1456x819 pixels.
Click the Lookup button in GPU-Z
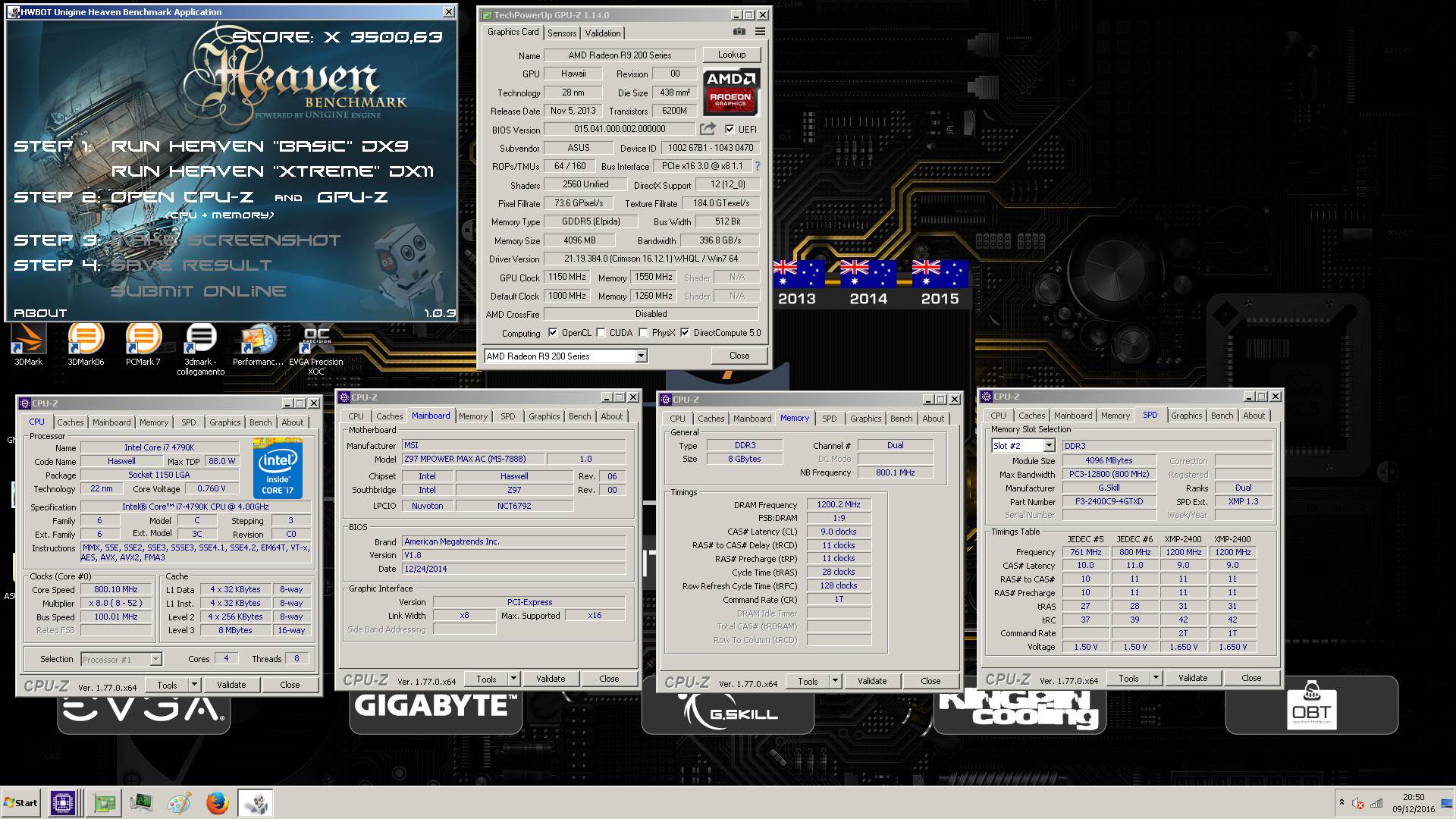(x=732, y=55)
